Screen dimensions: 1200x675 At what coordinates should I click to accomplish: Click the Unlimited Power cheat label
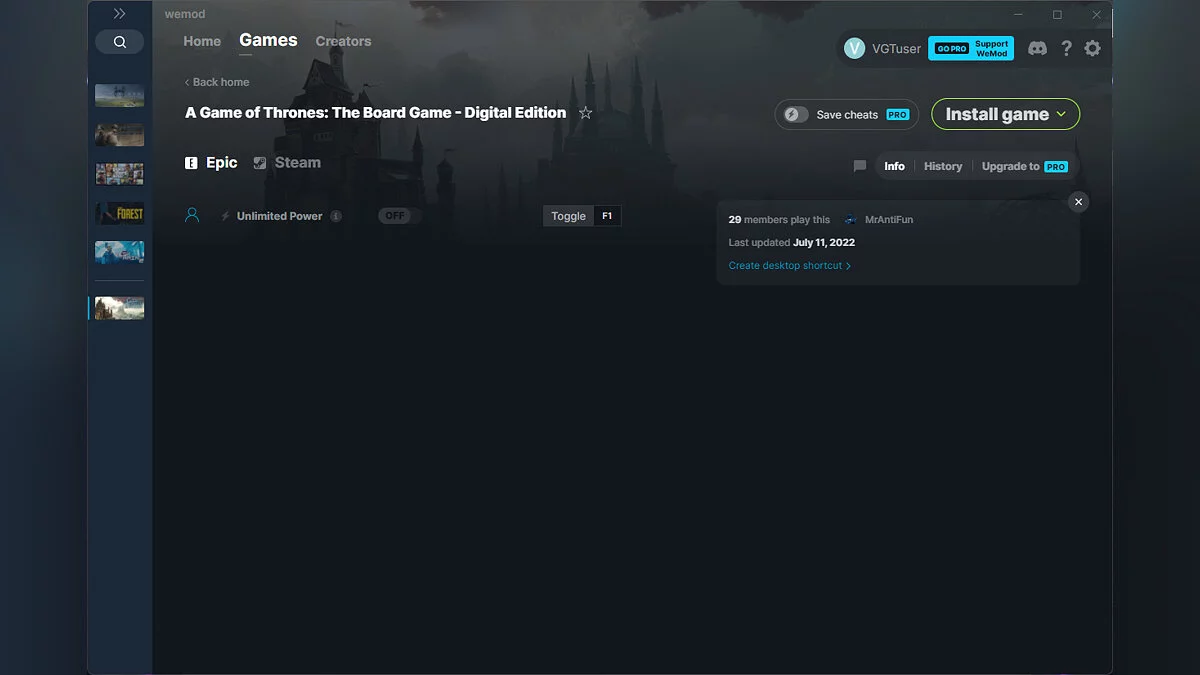tap(279, 216)
